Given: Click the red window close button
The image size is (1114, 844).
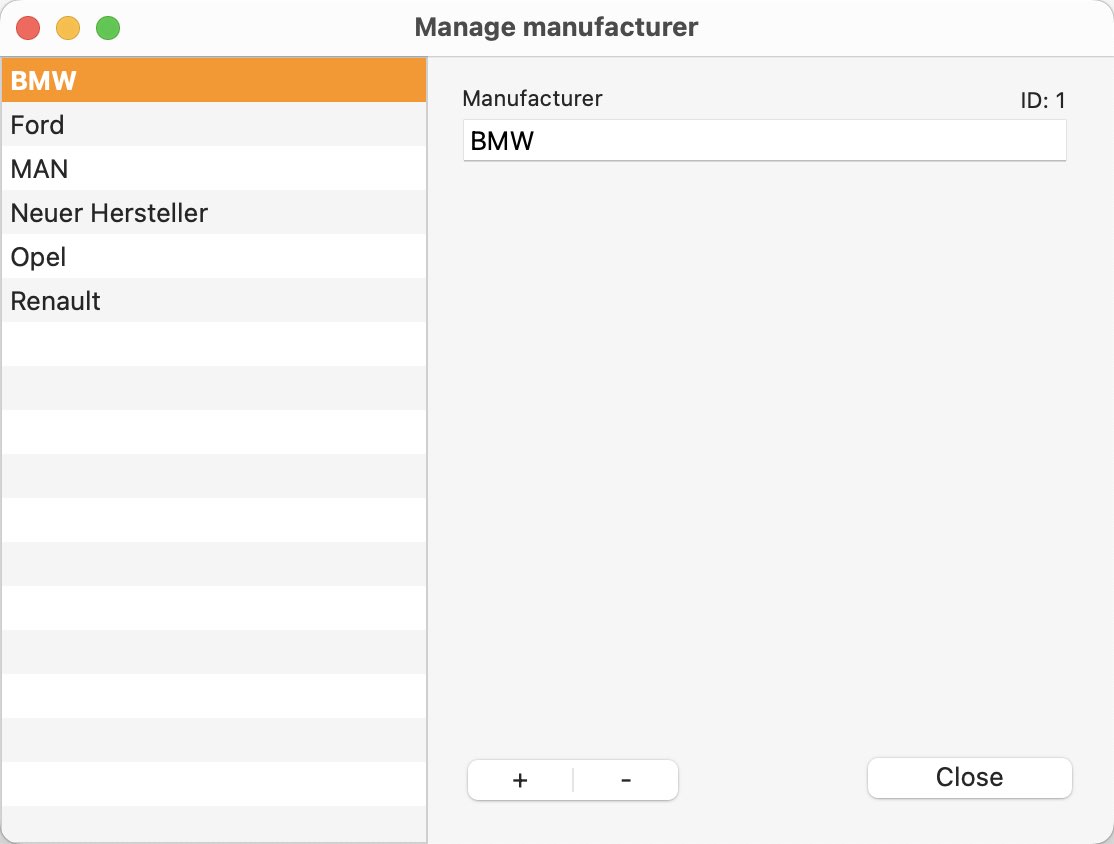Looking at the screenshot, I should click(28, 28).
